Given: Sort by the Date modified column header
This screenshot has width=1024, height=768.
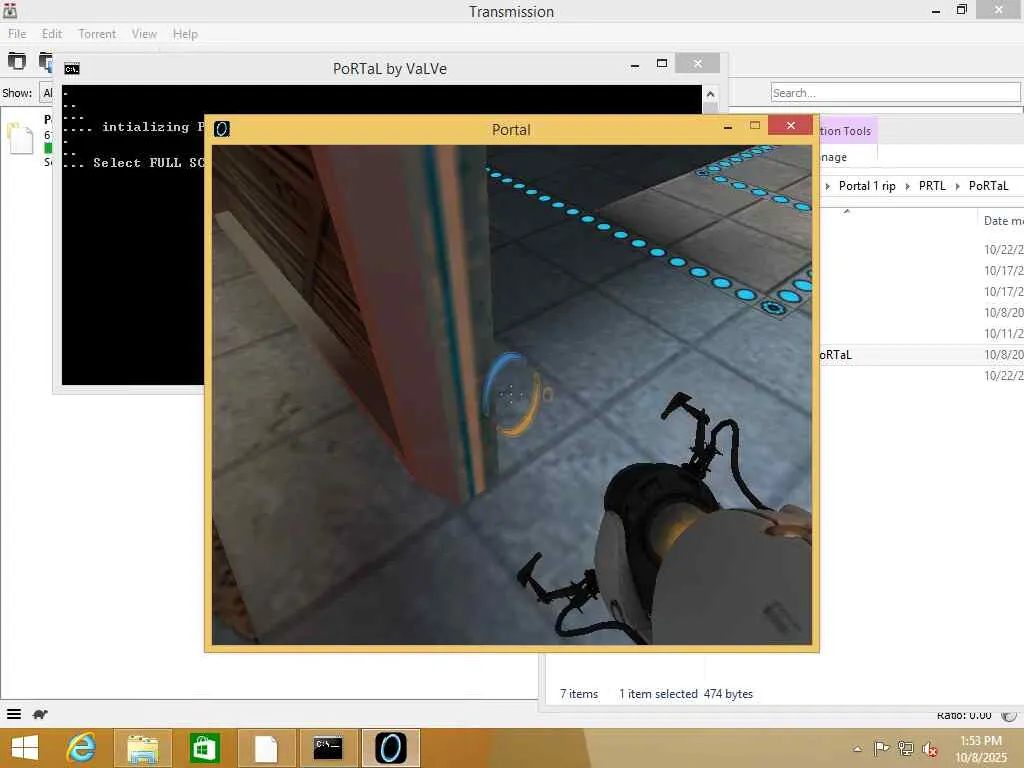Looking at the screenshot, I should click(1002, 221).
